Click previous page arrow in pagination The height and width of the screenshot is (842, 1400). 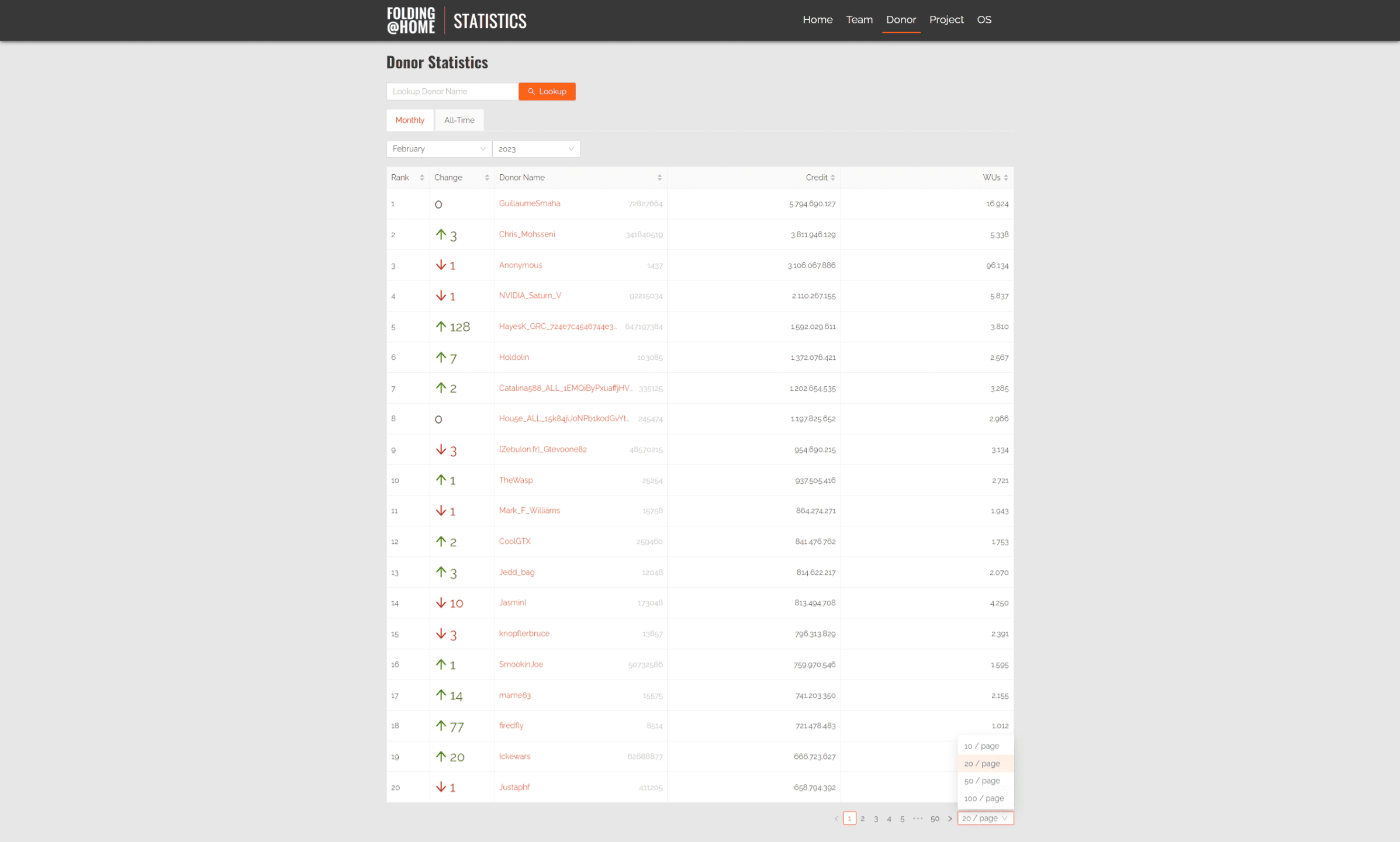(836, 819)
